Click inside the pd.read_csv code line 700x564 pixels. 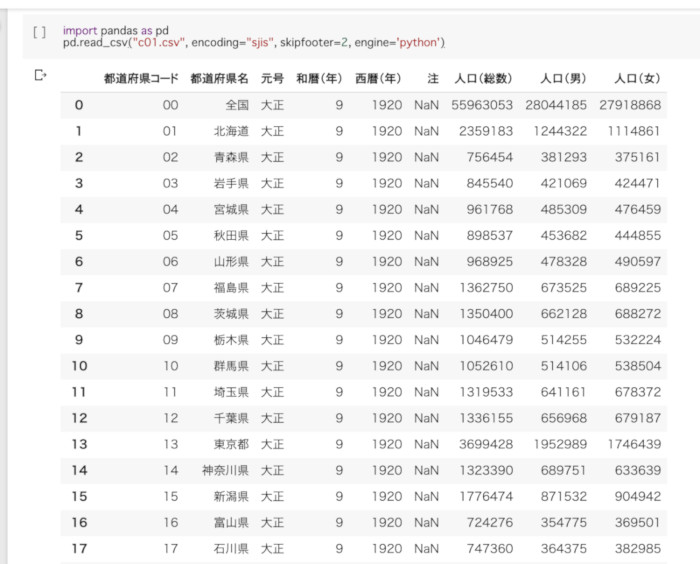[254, 42]
